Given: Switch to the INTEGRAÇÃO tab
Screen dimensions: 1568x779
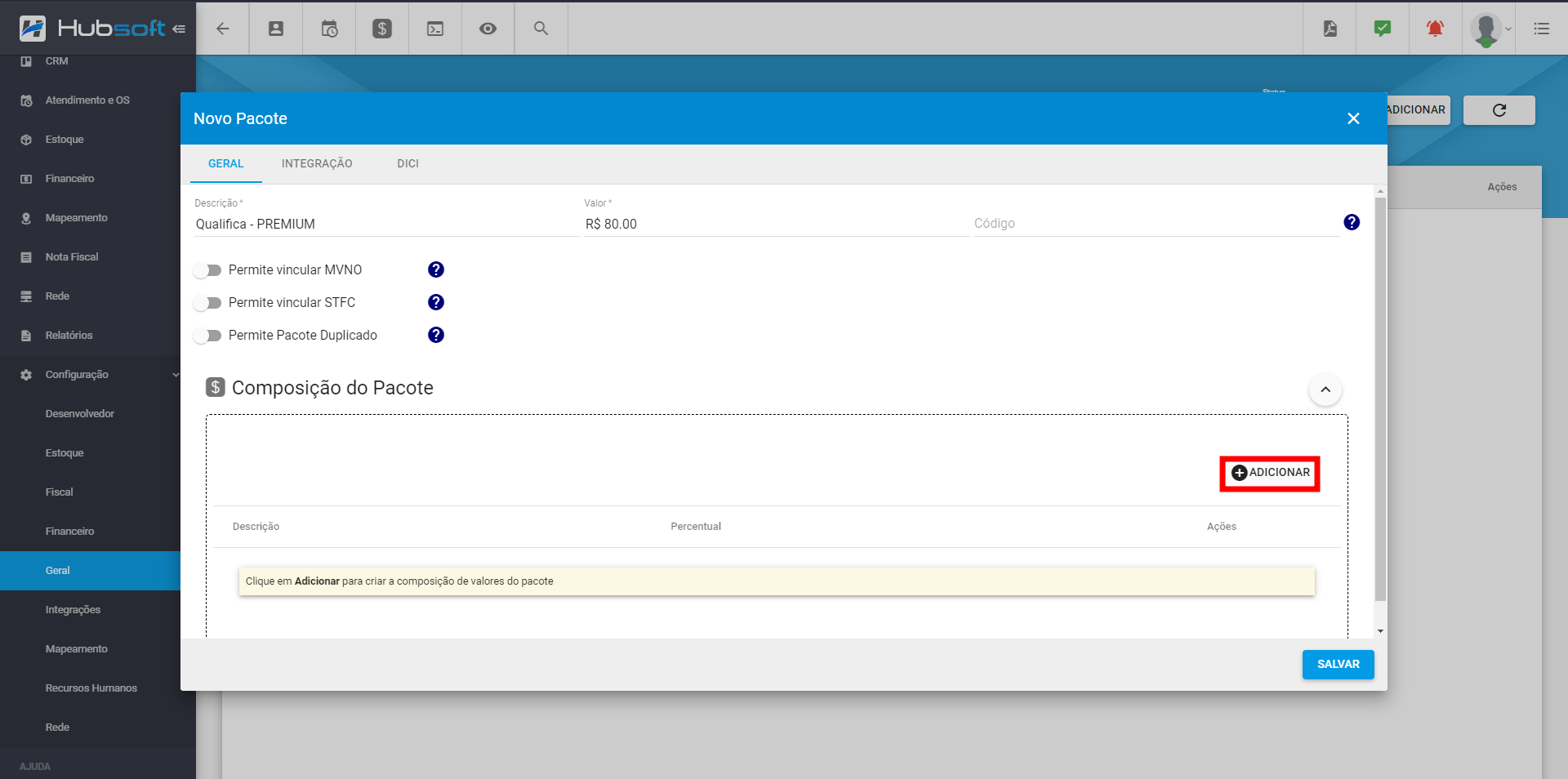Looking at the screenshot, I should pyautogui.click(x=317, y=163).
